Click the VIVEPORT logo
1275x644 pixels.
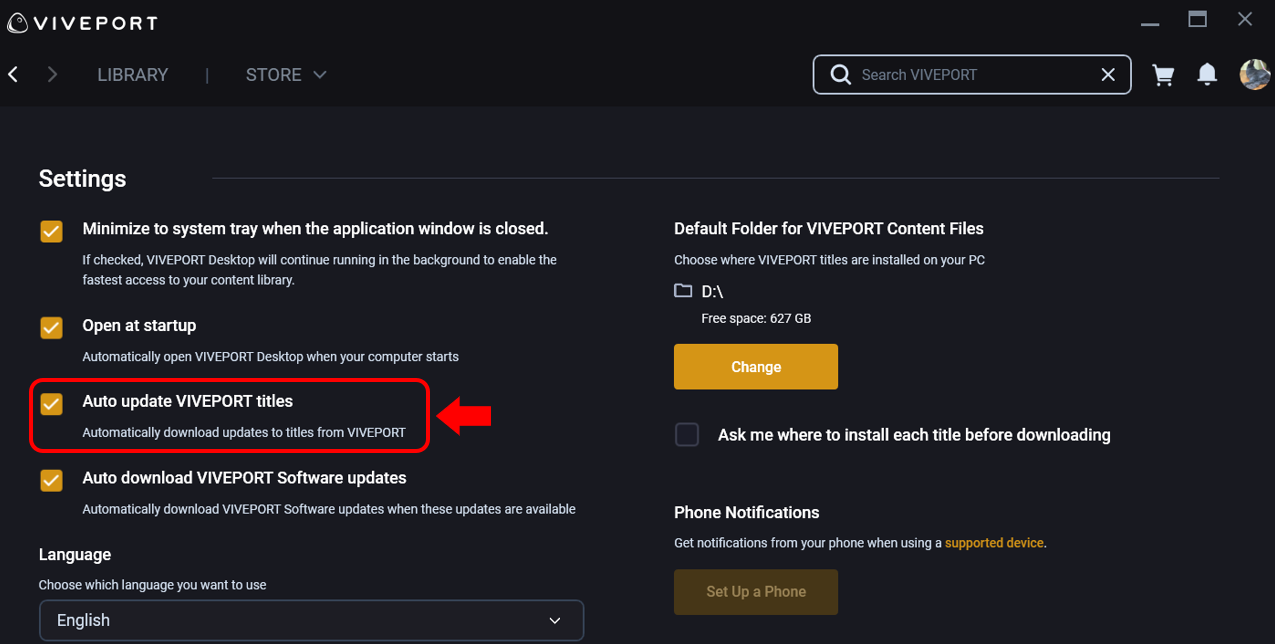[81, 22]
